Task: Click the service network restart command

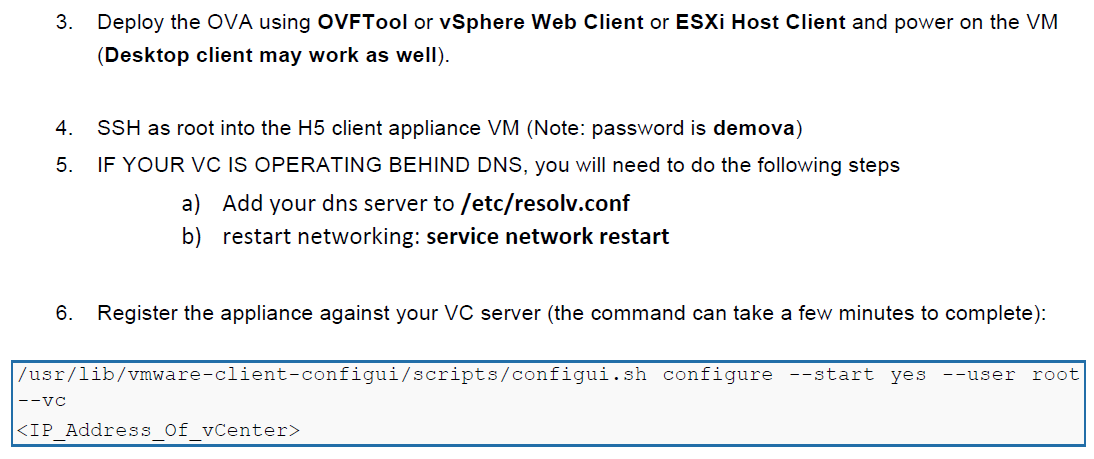Action: click(x=548, y=236)
